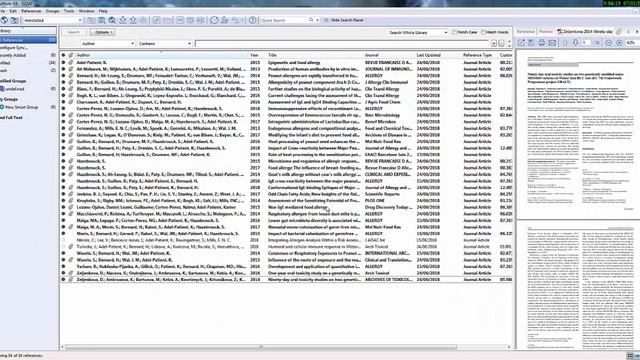Viewport: 640px width, 360px height.
Task: Click paperclip icon in Adel-Patient, K. row
Action: [70, 62]
